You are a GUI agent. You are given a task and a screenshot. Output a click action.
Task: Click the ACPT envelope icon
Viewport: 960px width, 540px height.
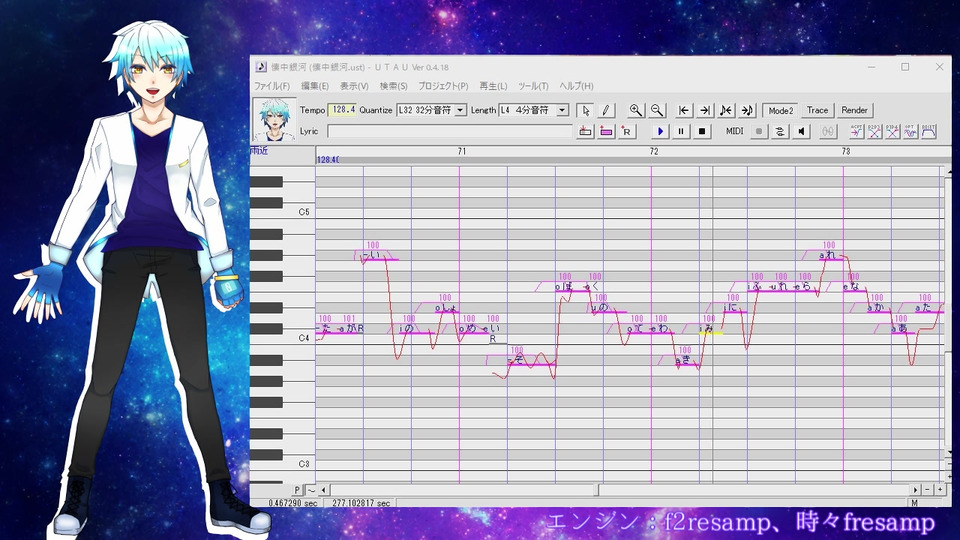[857, 131]
